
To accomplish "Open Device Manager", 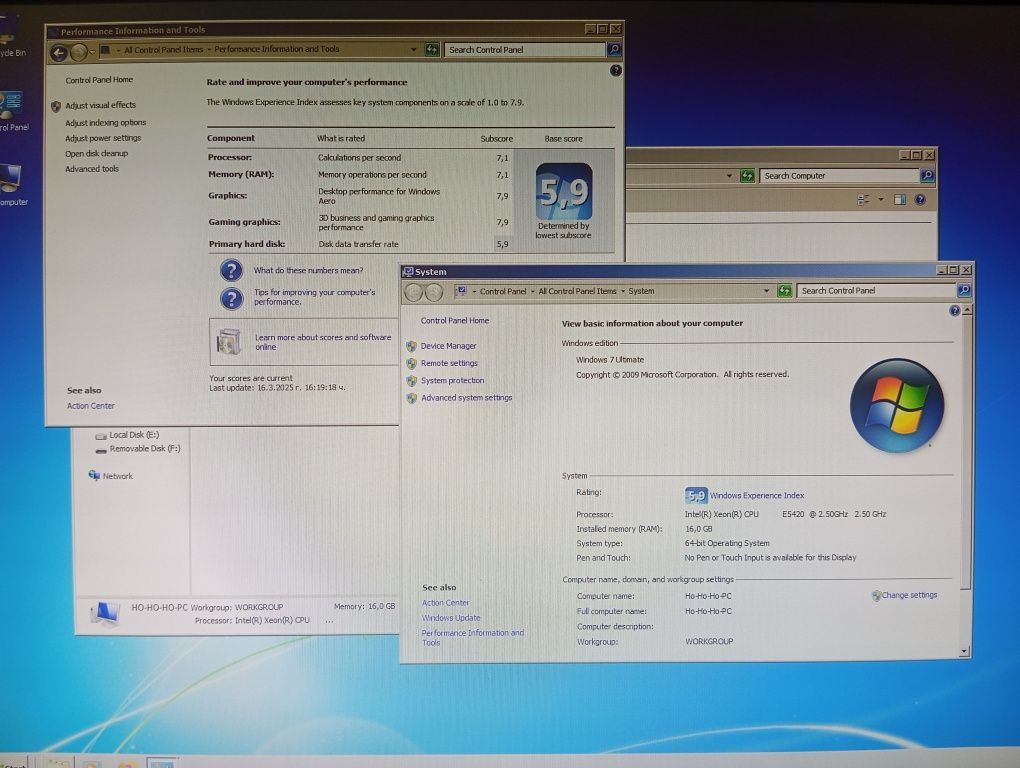I will pyautogui.click(x=448, y=346).
